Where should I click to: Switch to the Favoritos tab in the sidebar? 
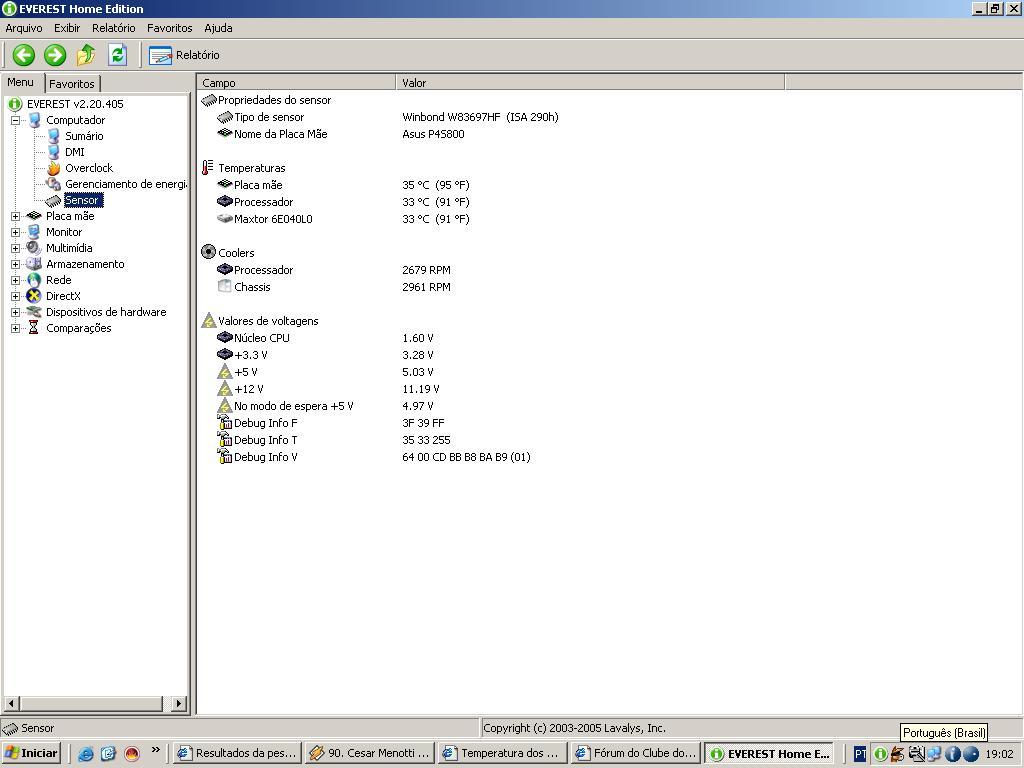pyautogui.click(x=72, y=84)
